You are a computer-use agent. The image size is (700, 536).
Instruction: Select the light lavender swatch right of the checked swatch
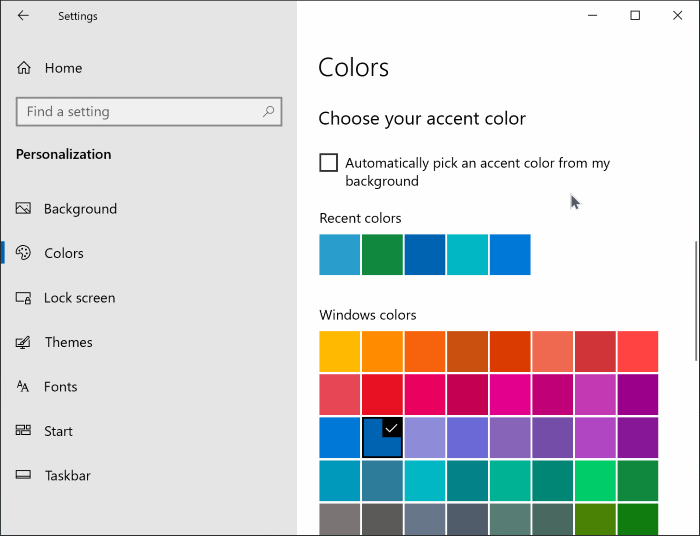[425, 437]
